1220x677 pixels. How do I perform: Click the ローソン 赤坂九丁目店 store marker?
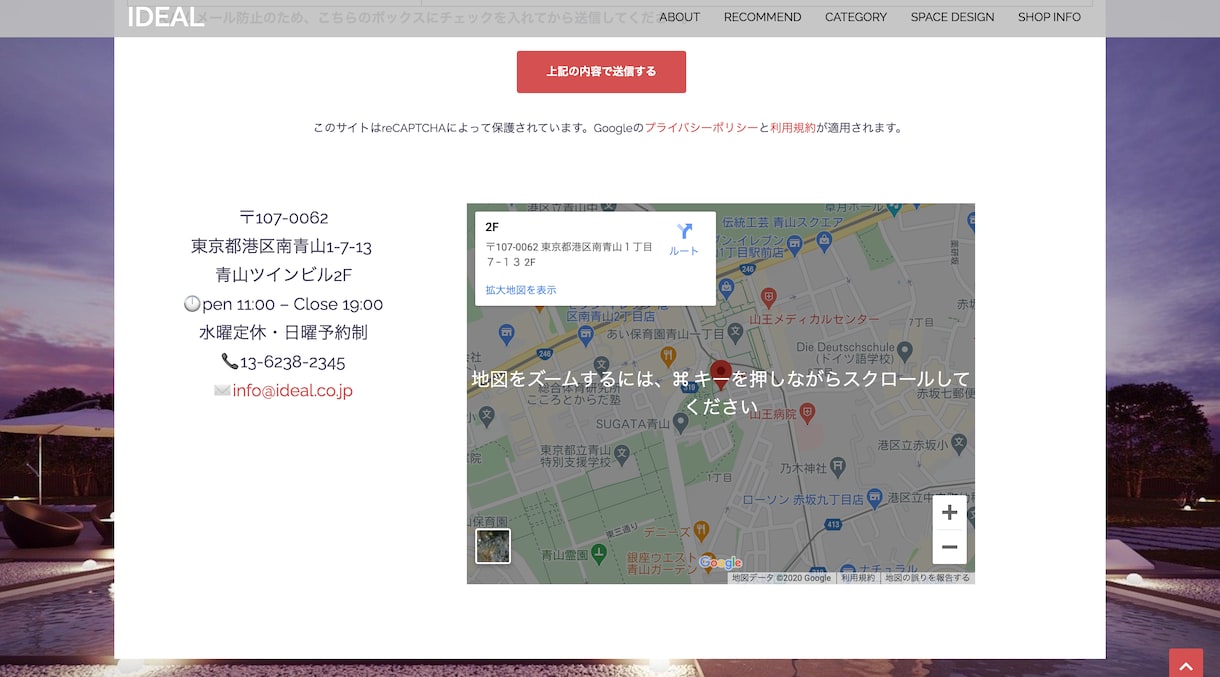click(x=875, y=497)
